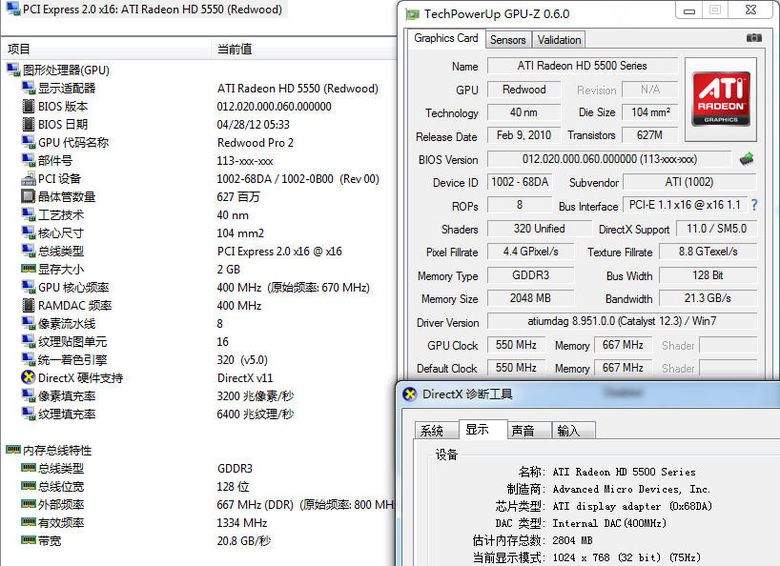Click the icon beside 总线类型 under 图形处理器
Viewport: 780px width, 566px height.
(28, 251)
